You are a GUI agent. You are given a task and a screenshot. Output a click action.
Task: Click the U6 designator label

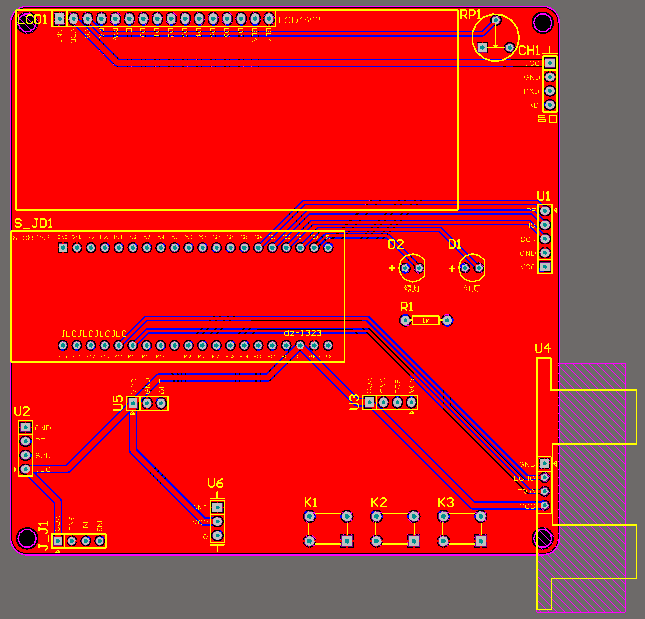(215, 483)
